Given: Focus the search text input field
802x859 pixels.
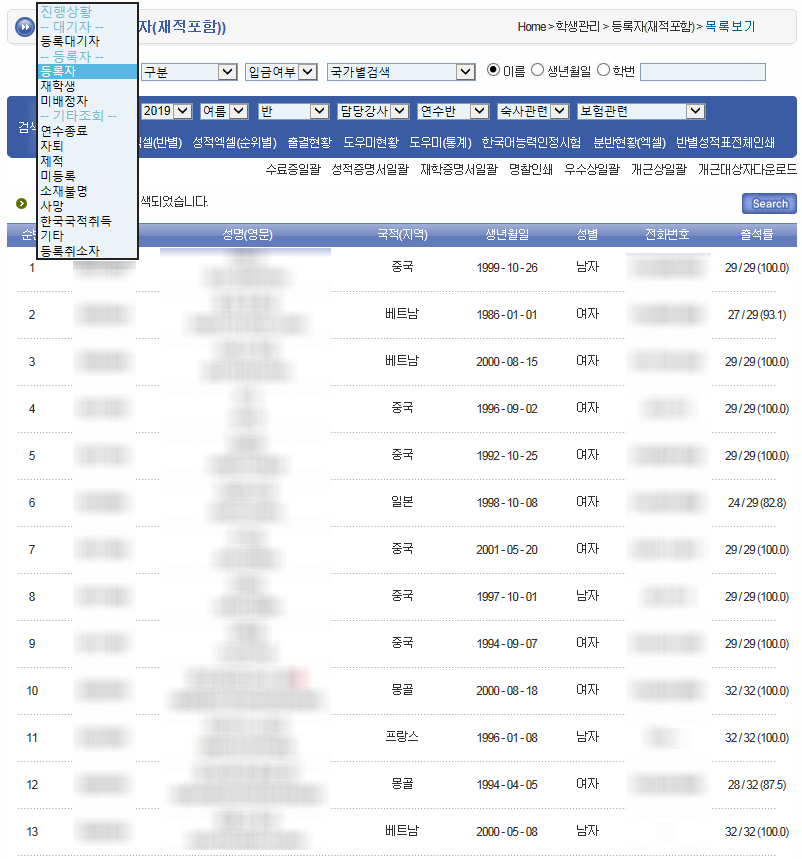Looking at the screenshot, I should pos(702,72).
